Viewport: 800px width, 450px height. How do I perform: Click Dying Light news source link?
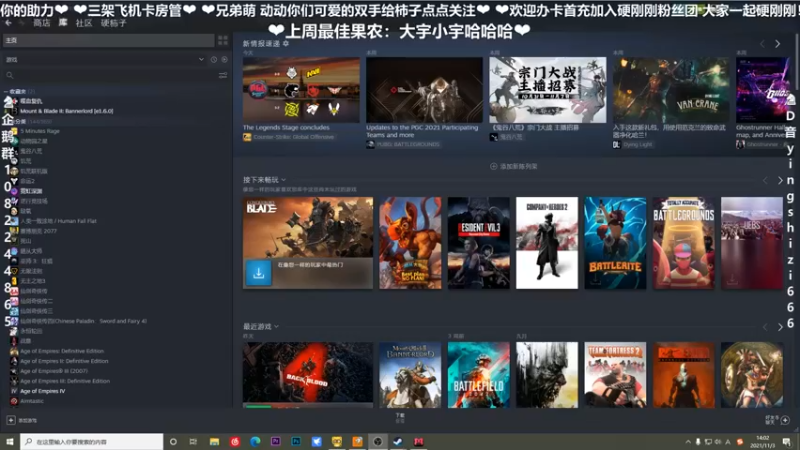[637, 145]
